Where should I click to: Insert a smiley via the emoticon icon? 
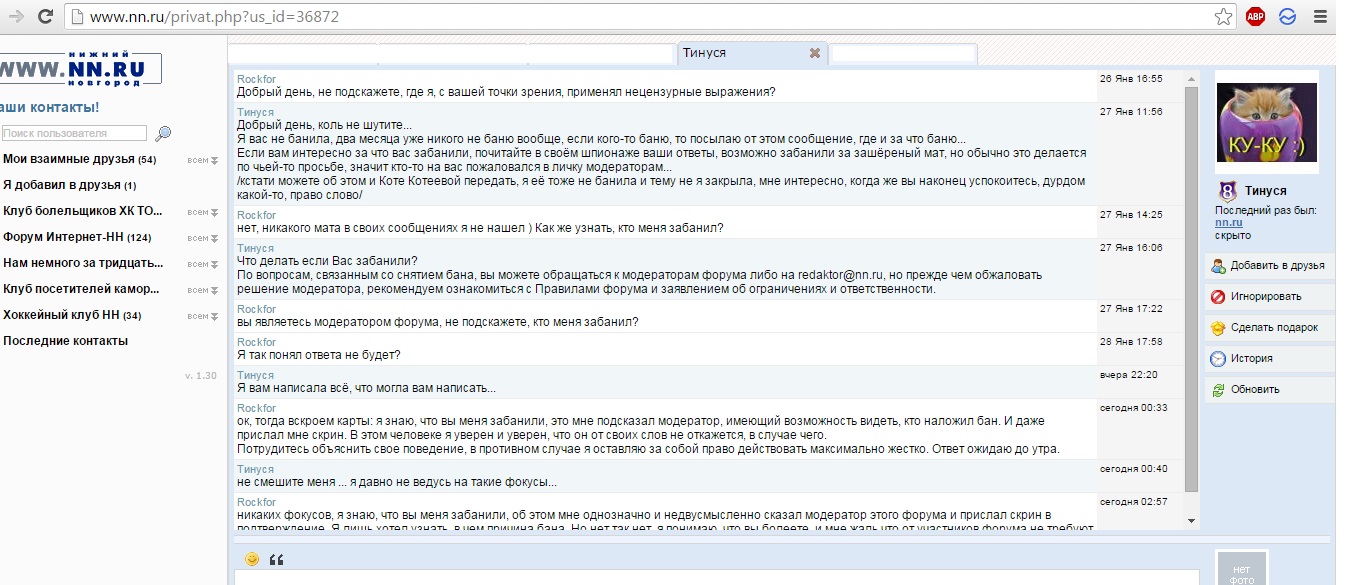252,559
